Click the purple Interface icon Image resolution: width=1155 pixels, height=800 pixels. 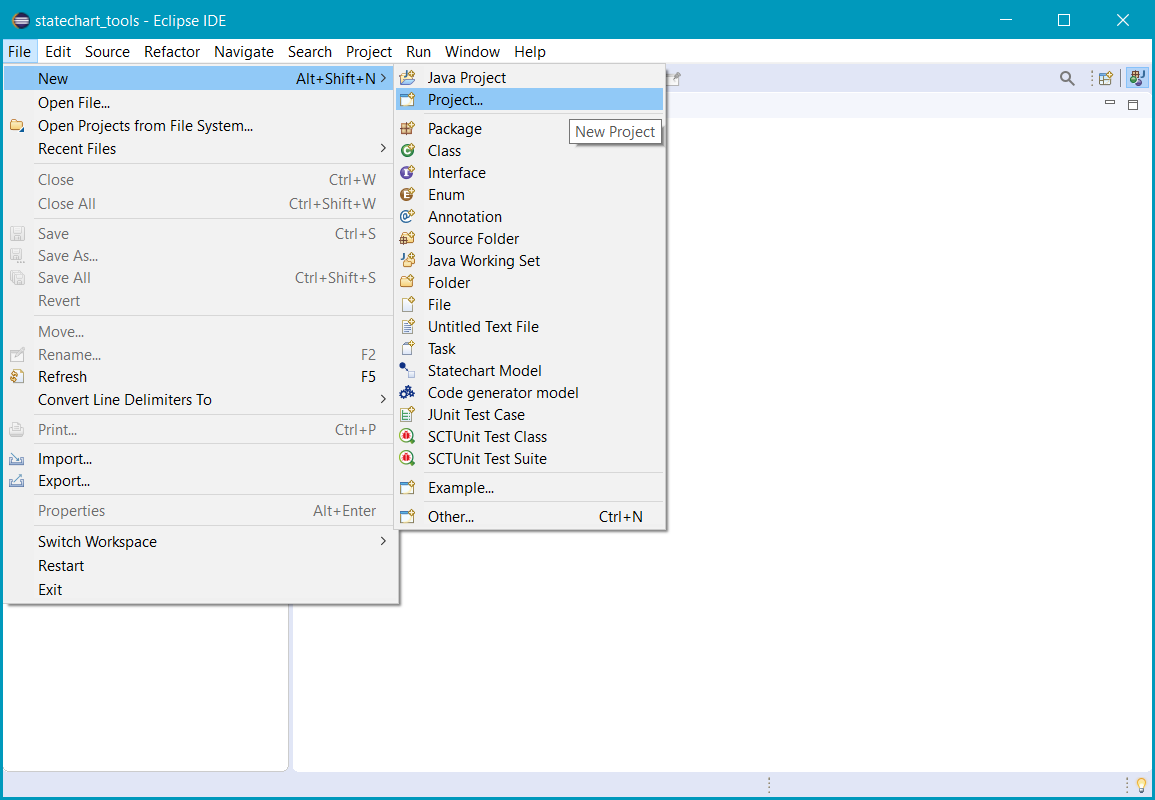coord(407,172)
